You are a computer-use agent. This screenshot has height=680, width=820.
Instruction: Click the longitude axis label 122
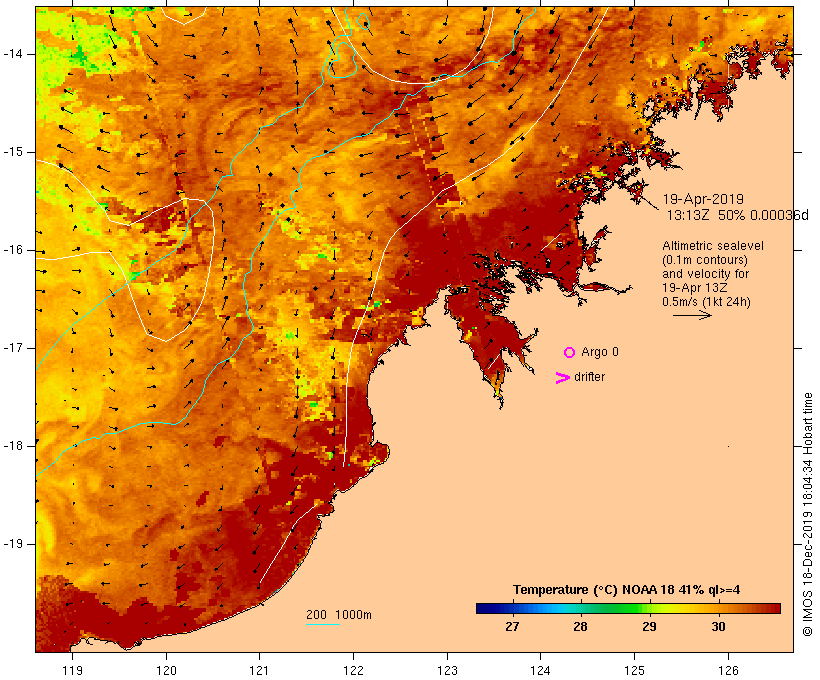[354, 671]
